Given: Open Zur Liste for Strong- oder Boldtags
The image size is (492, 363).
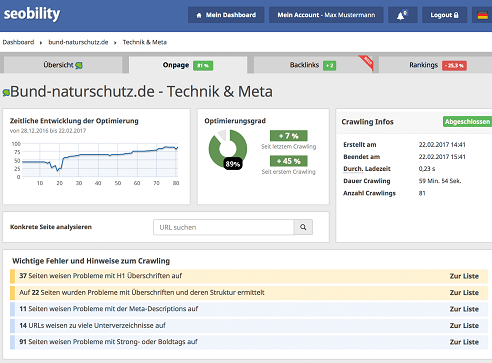Looking at the screenshot, I should click(x=464, y=342).
